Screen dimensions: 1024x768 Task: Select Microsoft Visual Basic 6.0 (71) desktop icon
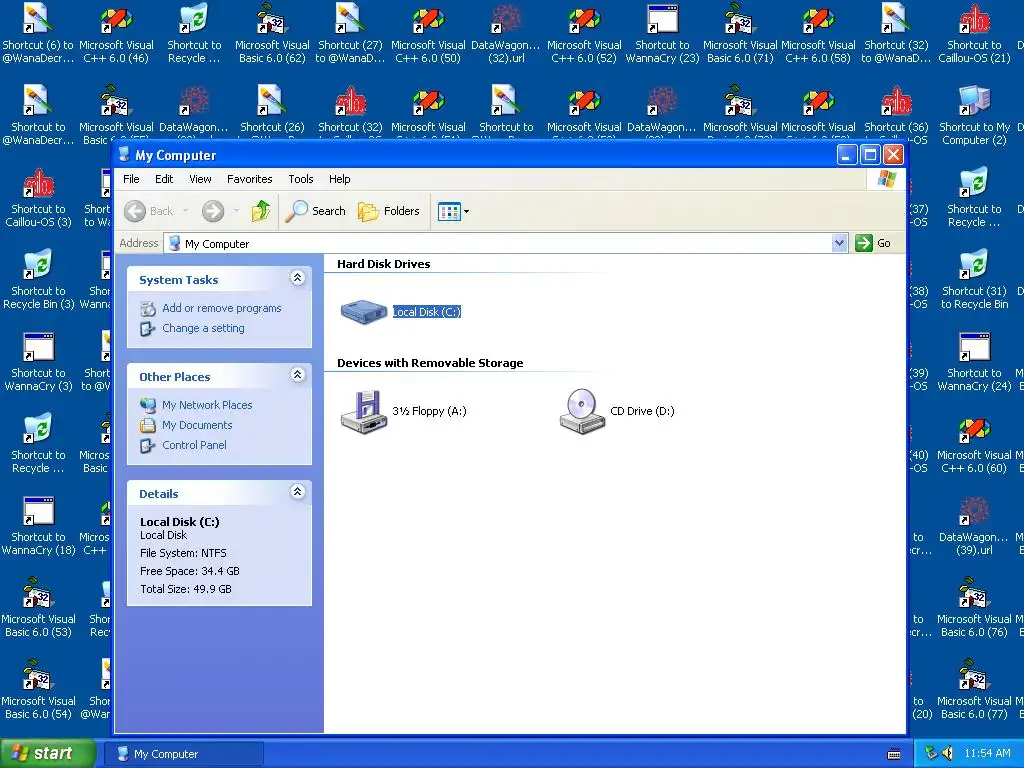(x=740, y=34)
